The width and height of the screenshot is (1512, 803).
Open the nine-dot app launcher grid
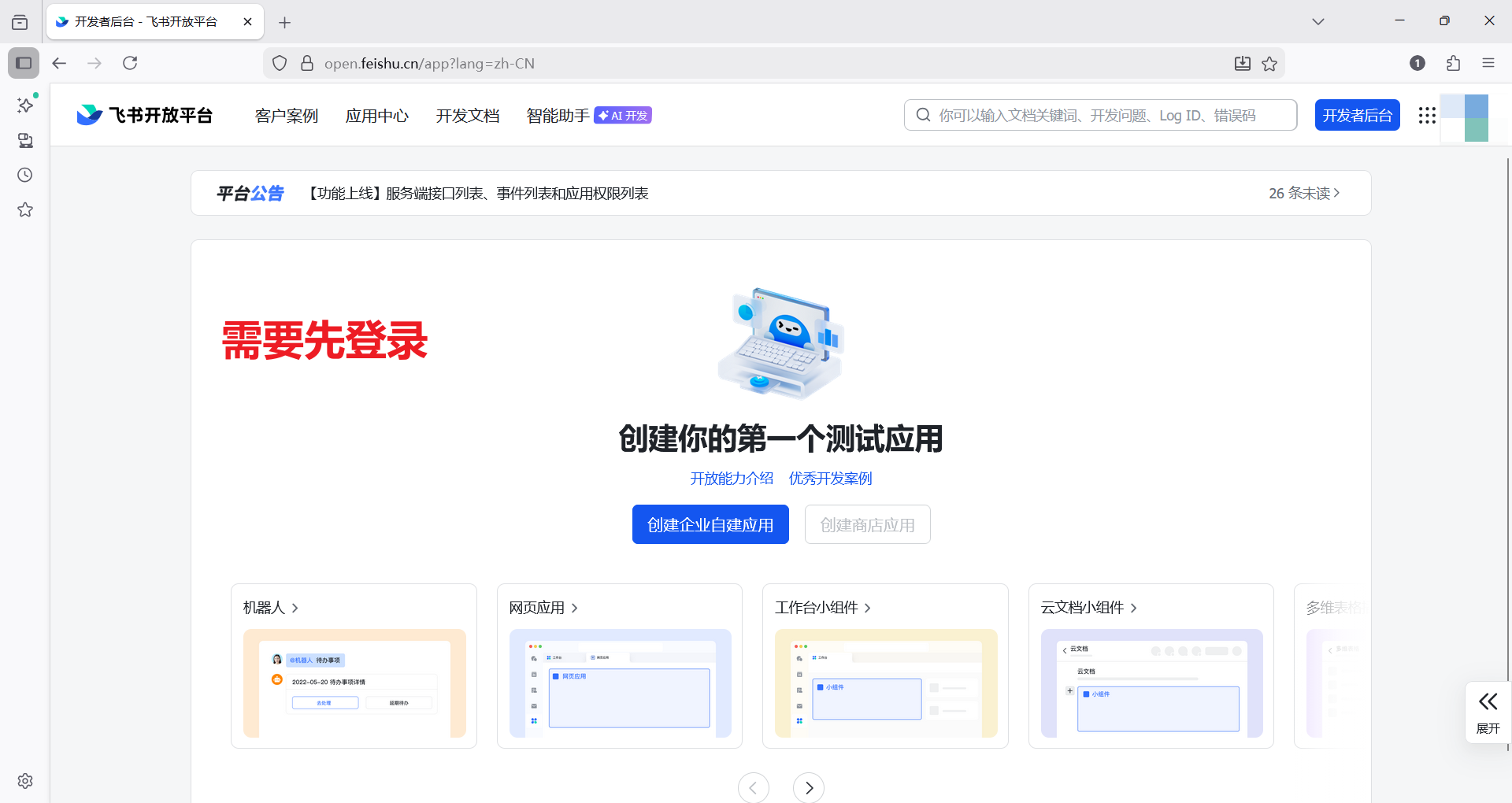tap(1426, 115)
